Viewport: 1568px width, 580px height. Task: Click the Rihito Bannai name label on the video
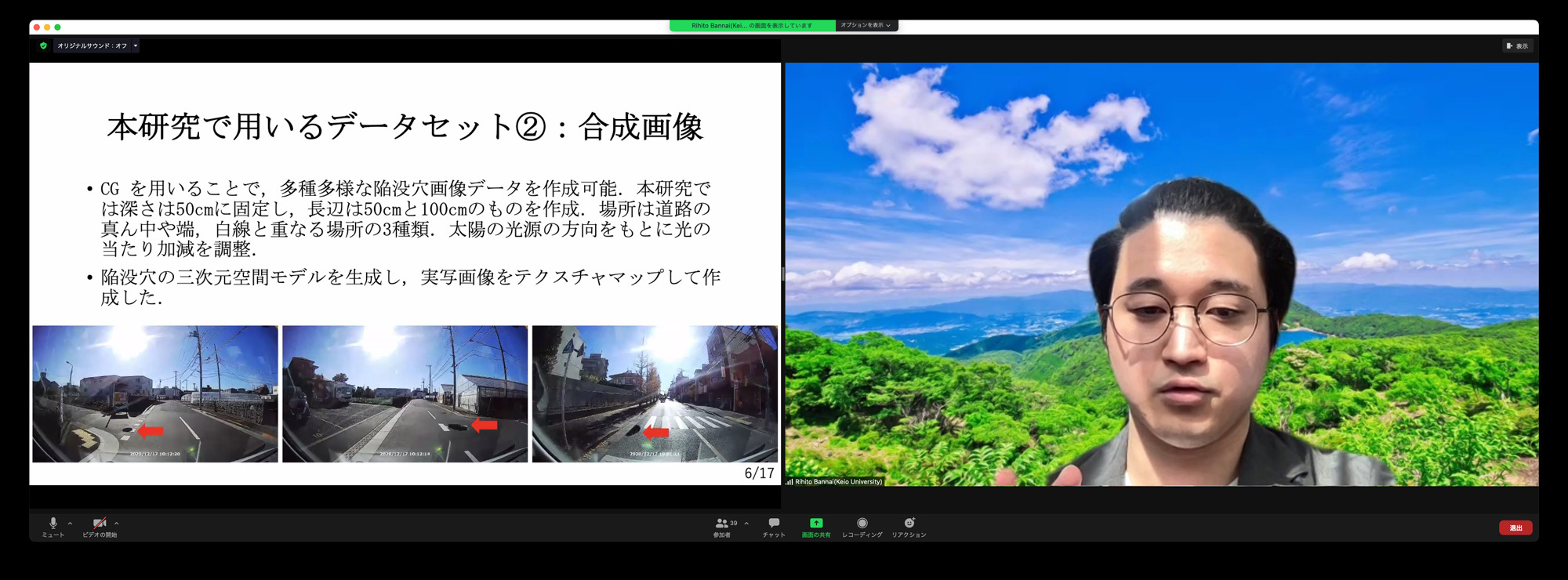(x=837, y=481)
